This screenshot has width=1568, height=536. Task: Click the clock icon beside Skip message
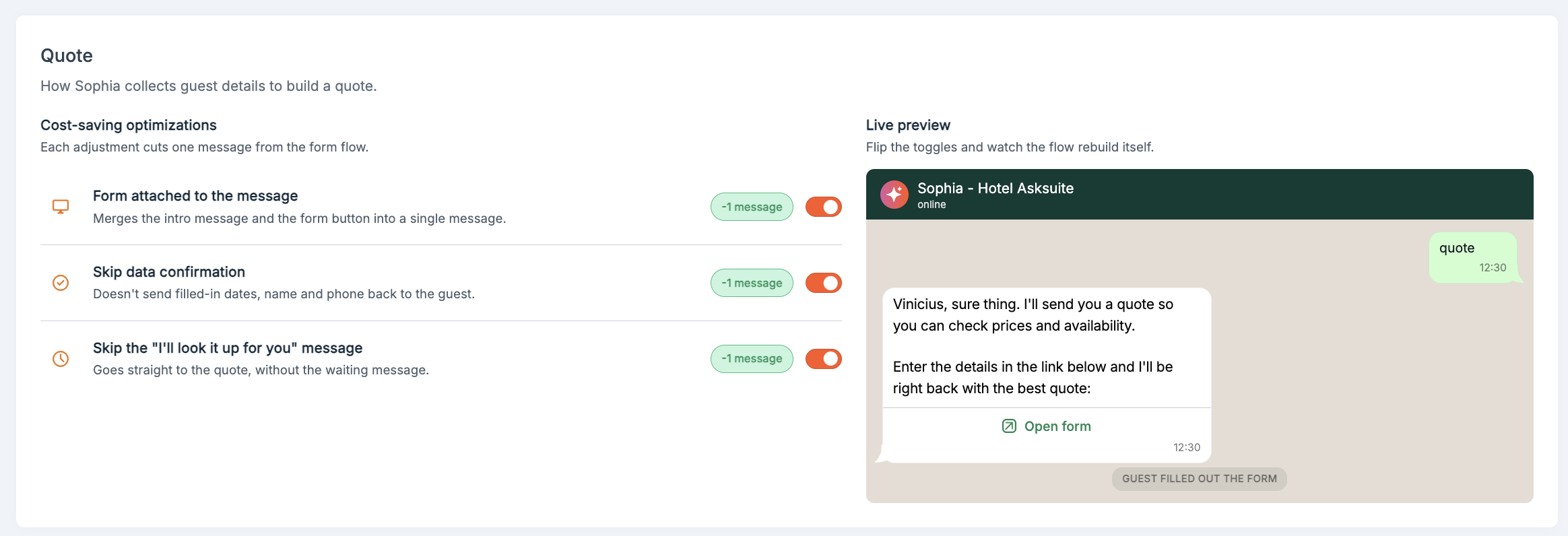pyautogui.click(x=61, y=359)
